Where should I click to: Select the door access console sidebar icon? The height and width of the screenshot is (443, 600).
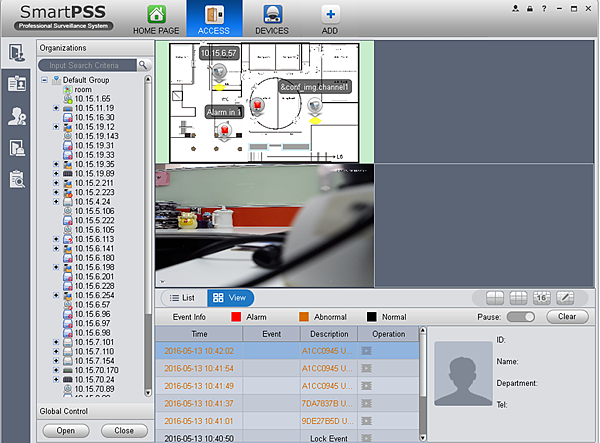click(x=16, y=53)
